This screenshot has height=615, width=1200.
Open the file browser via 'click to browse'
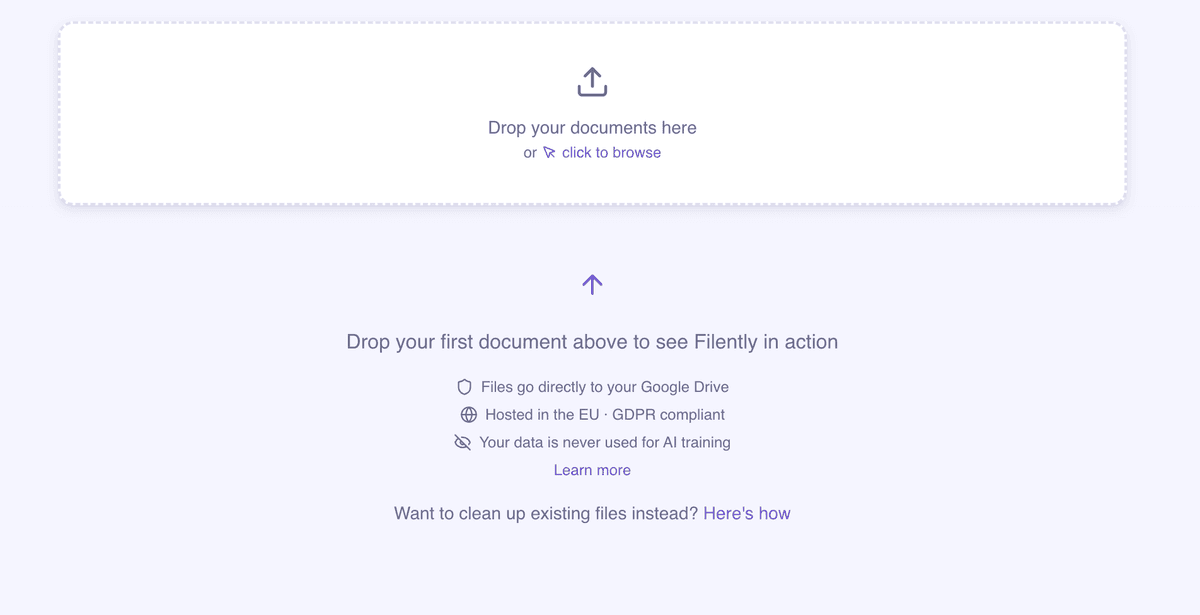coord(610,152)
